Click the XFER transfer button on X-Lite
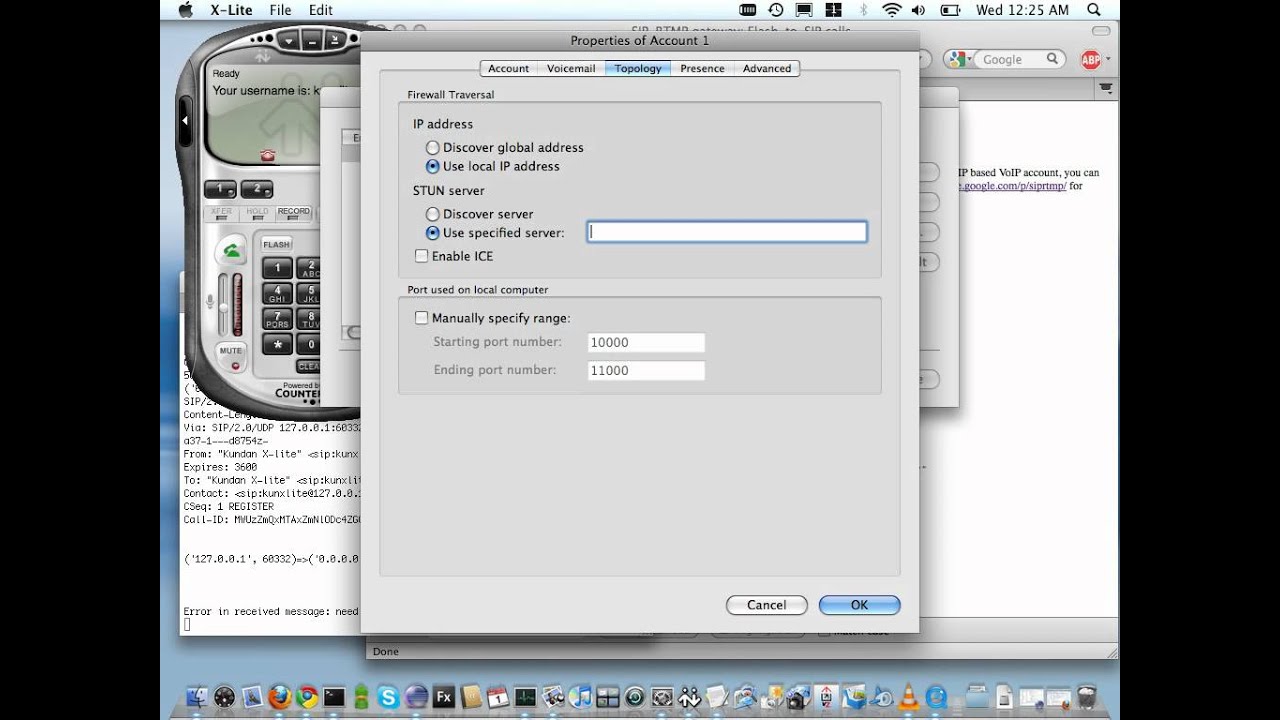The height and width of the screenshot is (720, 1280). coord(221,212)
